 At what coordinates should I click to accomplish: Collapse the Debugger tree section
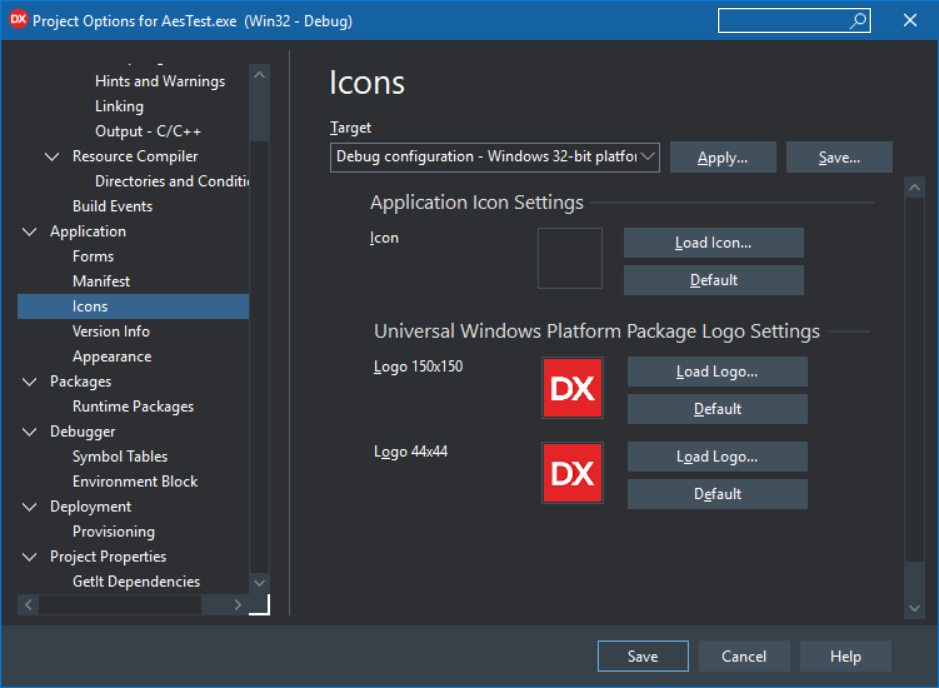point(29,431)
